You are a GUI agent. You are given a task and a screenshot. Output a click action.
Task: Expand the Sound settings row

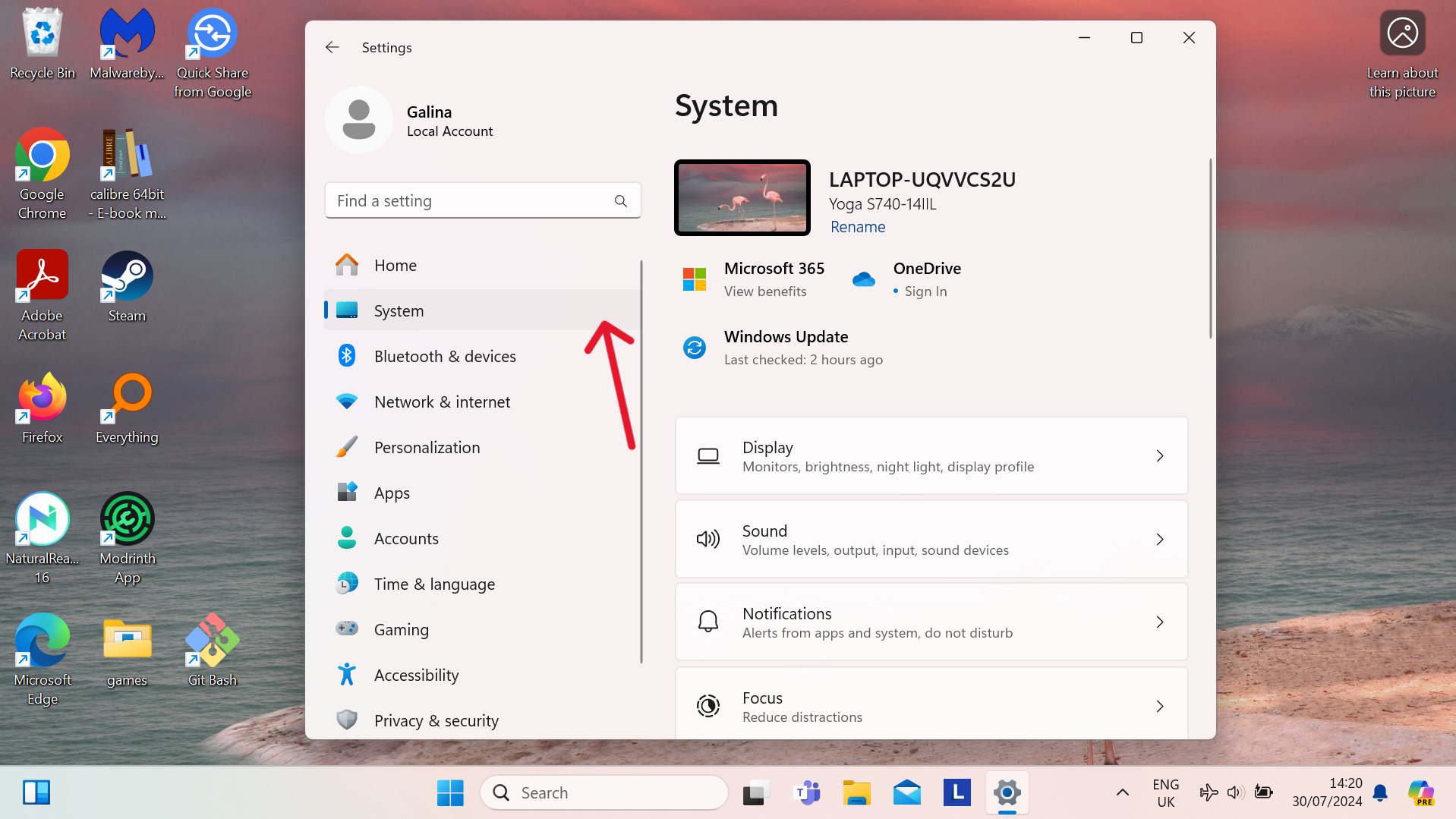click(931, 539)
